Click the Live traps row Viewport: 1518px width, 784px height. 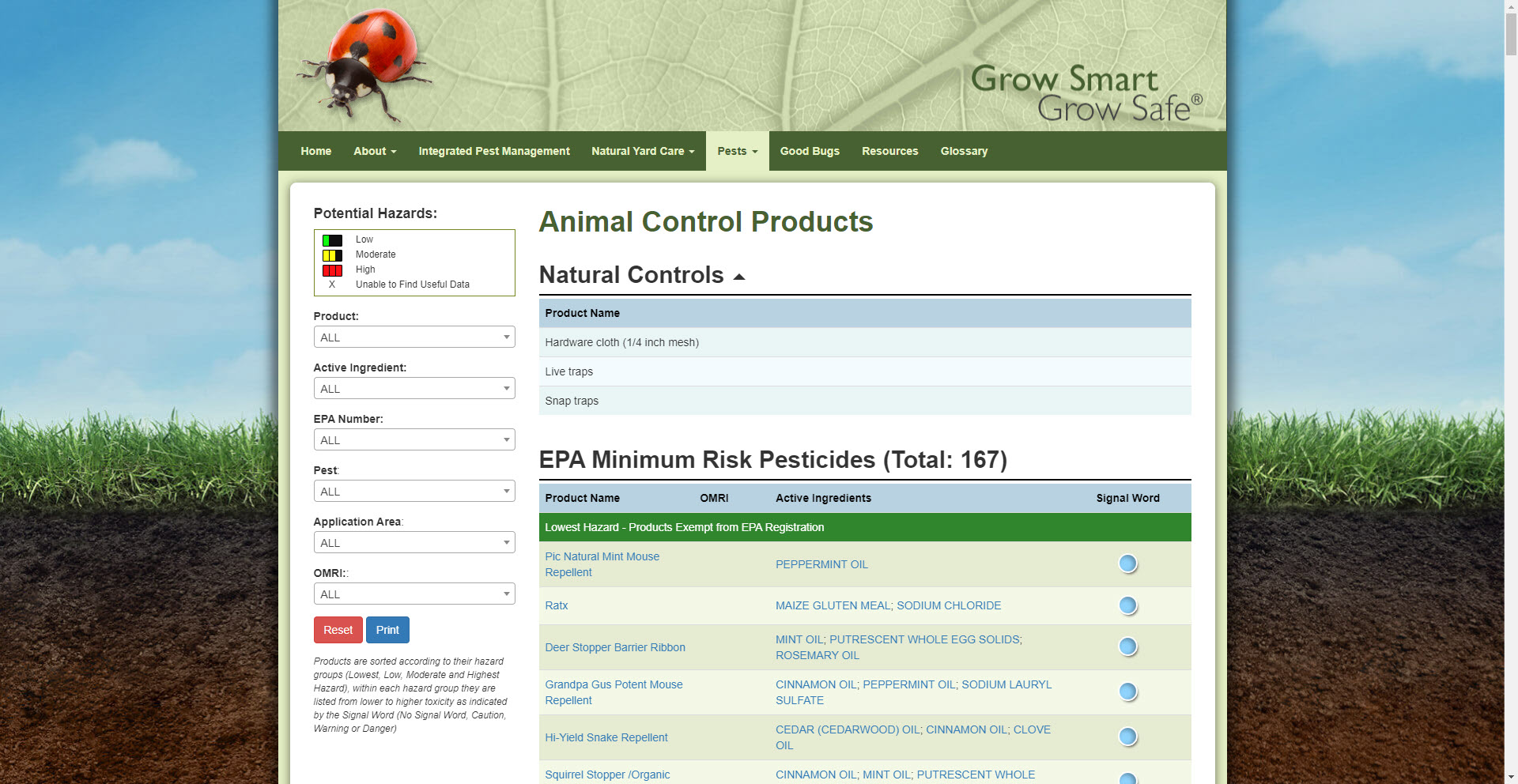tap(865, 371)
